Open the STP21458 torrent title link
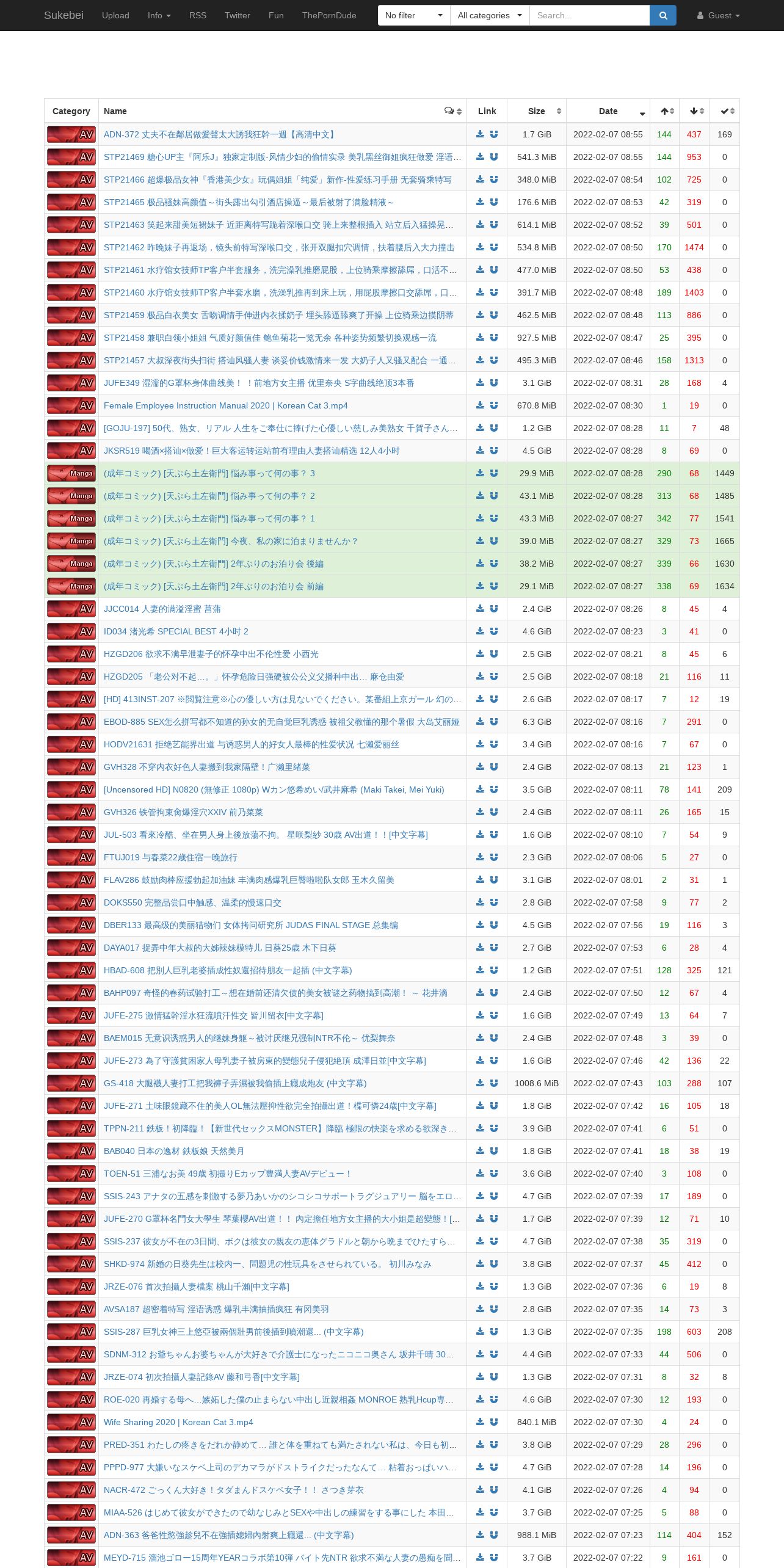784x1568 pixels. click(x=270, y=338)
